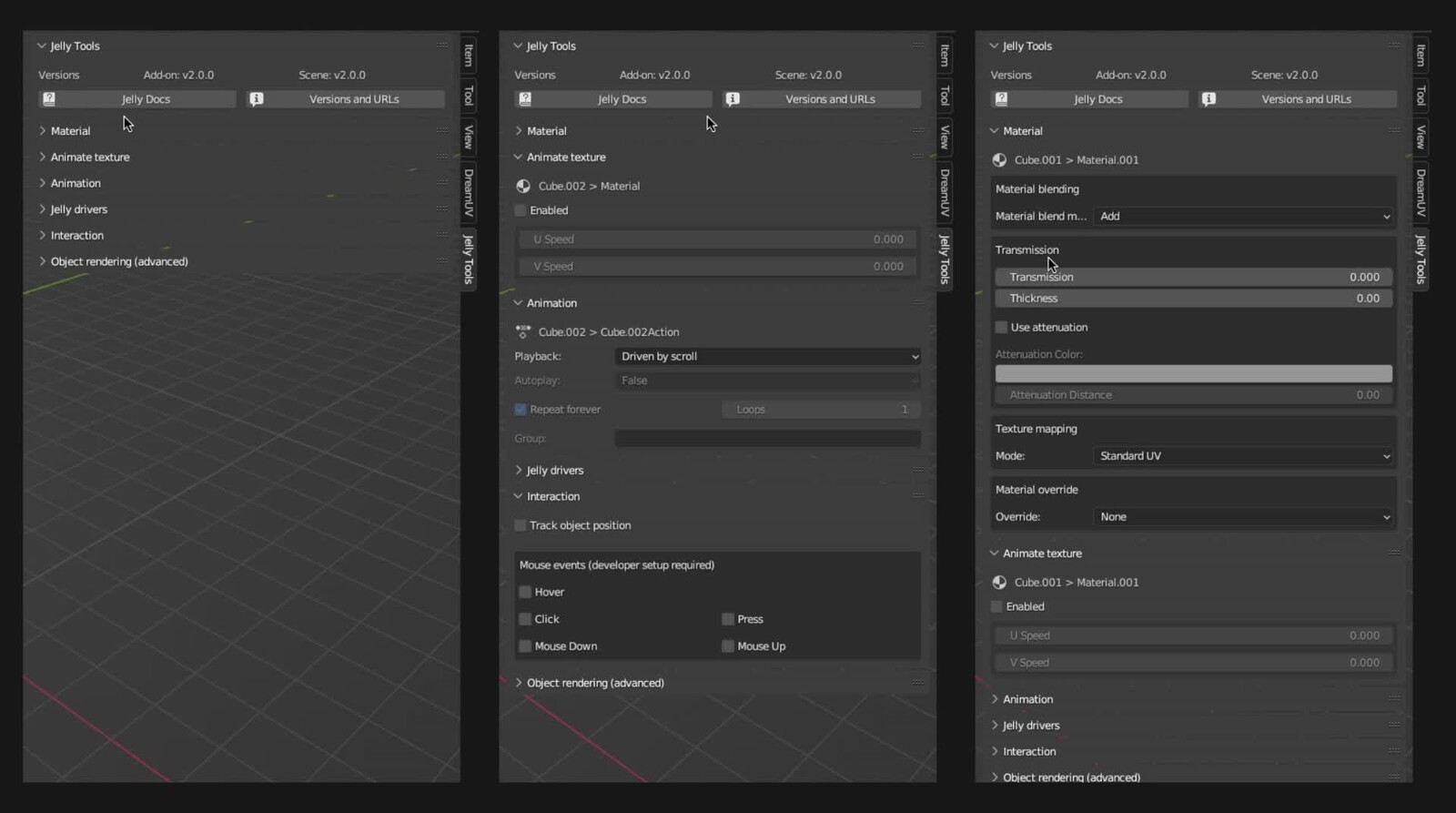Image resolution: width=1456 pixels, height=813 pixels.
Task: Collapse Jelly Tools header in middle panel
Action: pos(518,46)
